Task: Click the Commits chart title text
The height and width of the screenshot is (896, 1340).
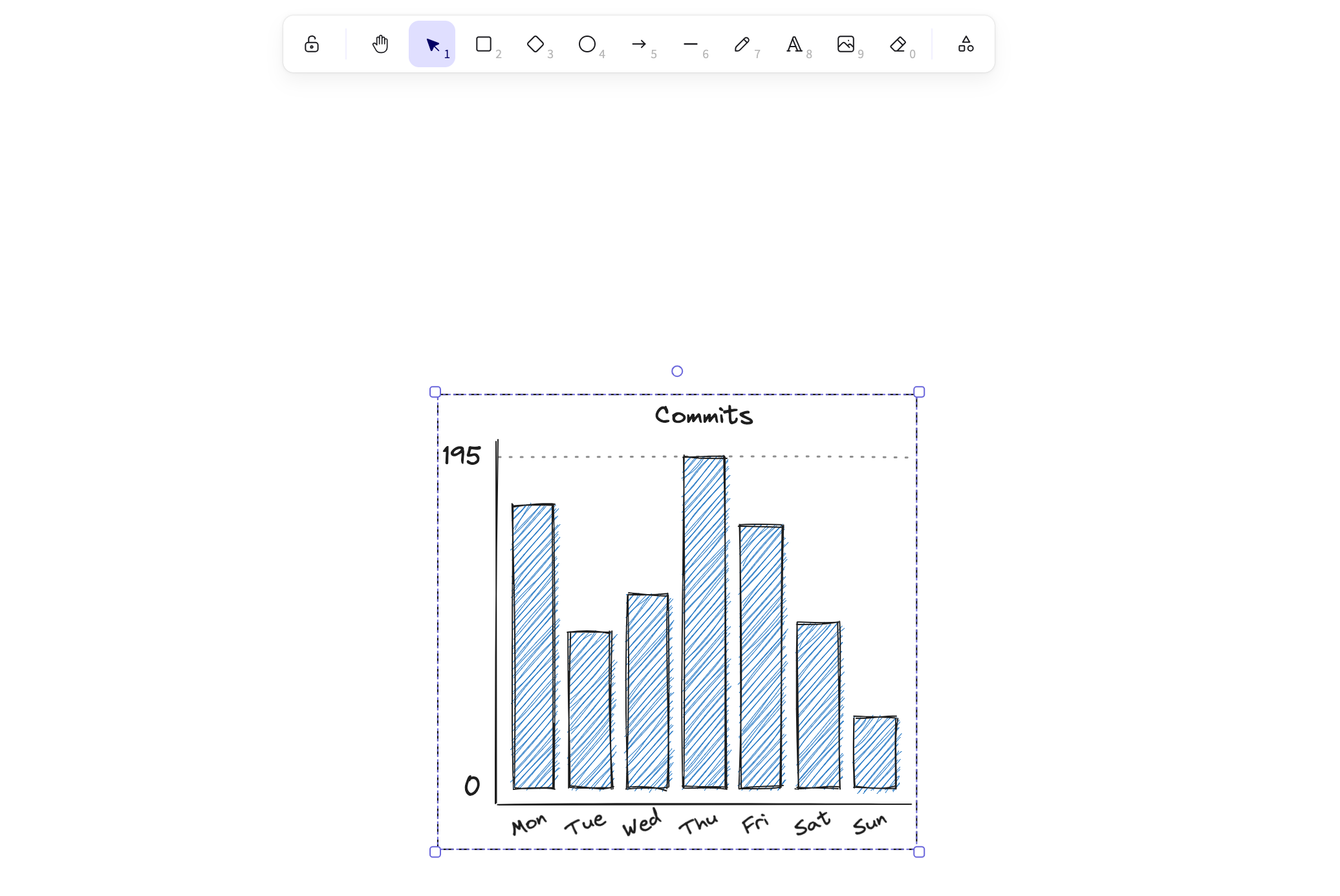Action: click(704, 415)
